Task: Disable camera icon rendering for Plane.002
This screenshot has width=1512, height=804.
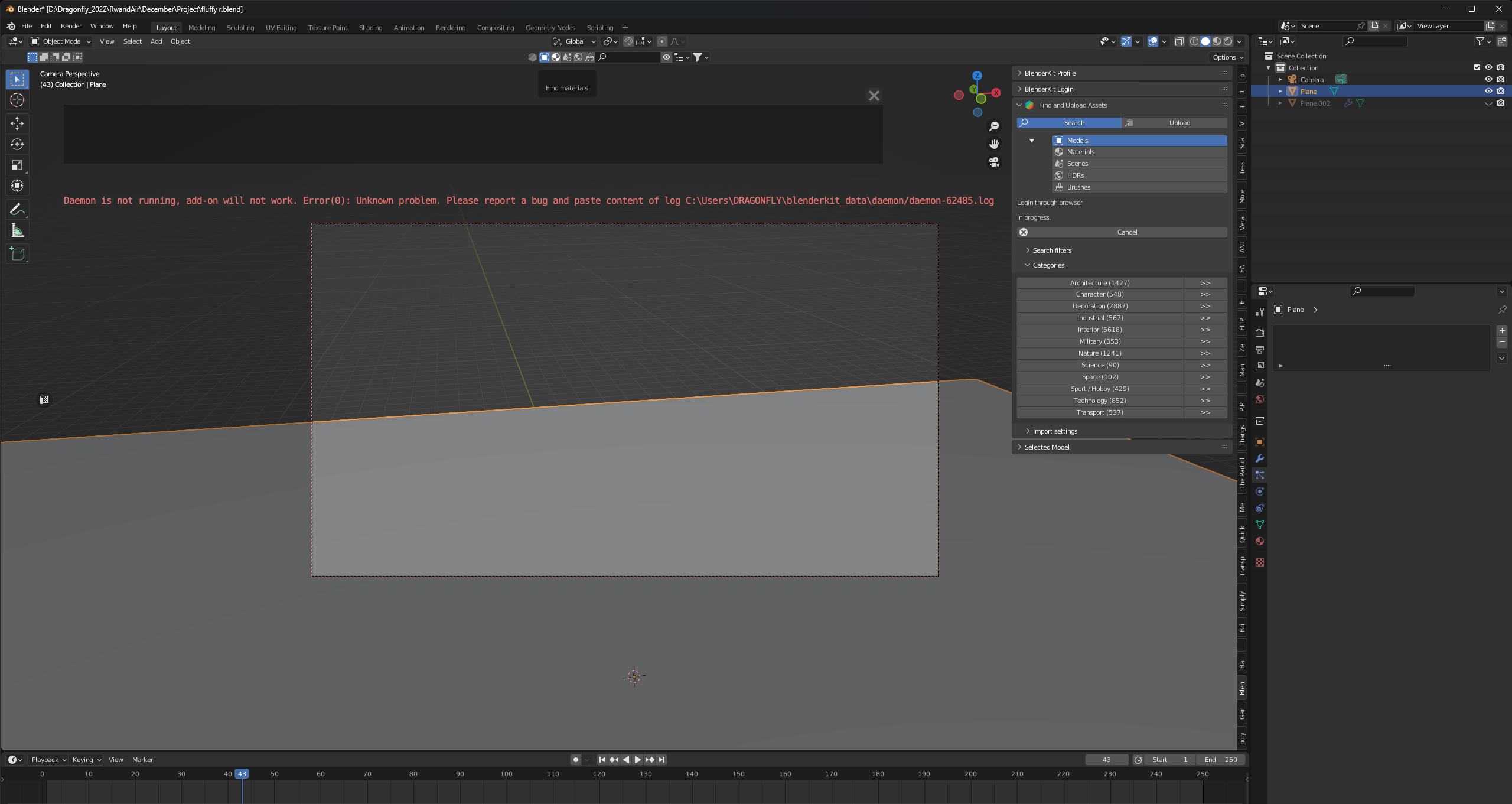Action: coord(1500,103)
